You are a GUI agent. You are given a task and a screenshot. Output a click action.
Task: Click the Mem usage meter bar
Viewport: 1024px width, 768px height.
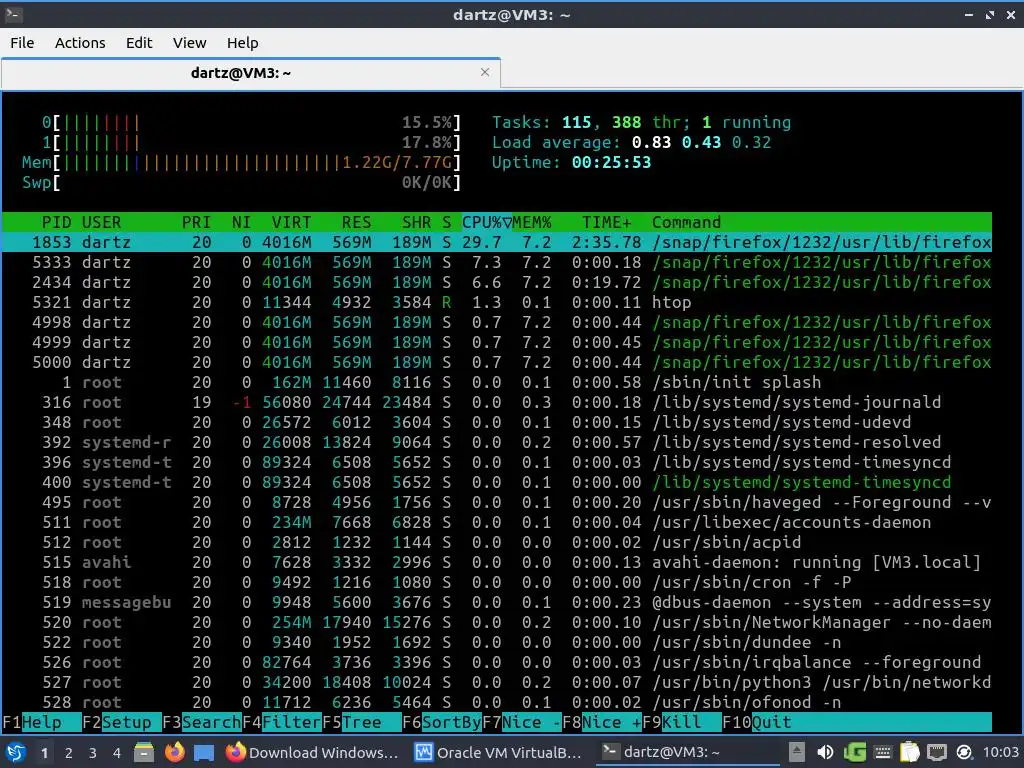pos(241,162)
